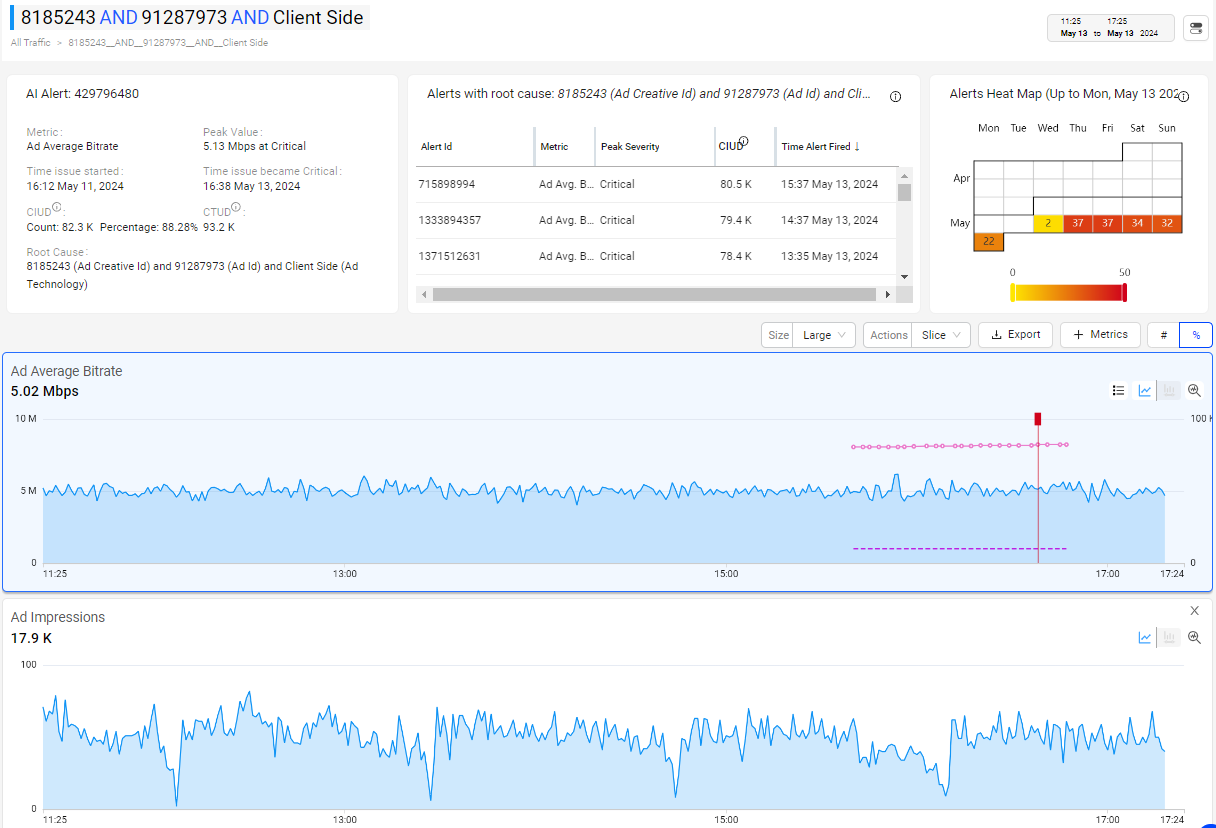Click All Traffic breadcrumb link

pos(30,43)
